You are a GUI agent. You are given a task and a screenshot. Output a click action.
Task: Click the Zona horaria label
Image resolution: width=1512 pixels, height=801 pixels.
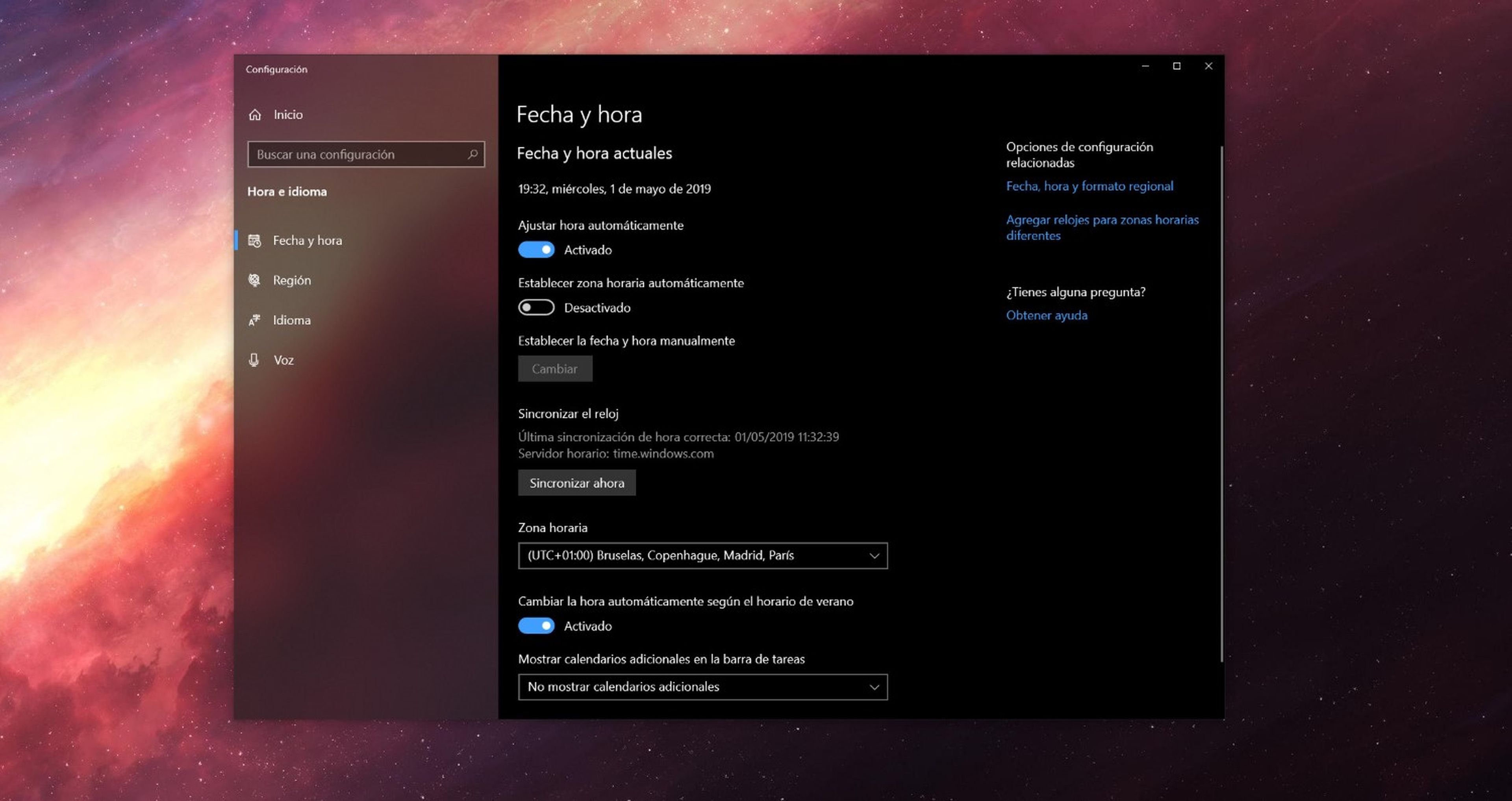552,528
